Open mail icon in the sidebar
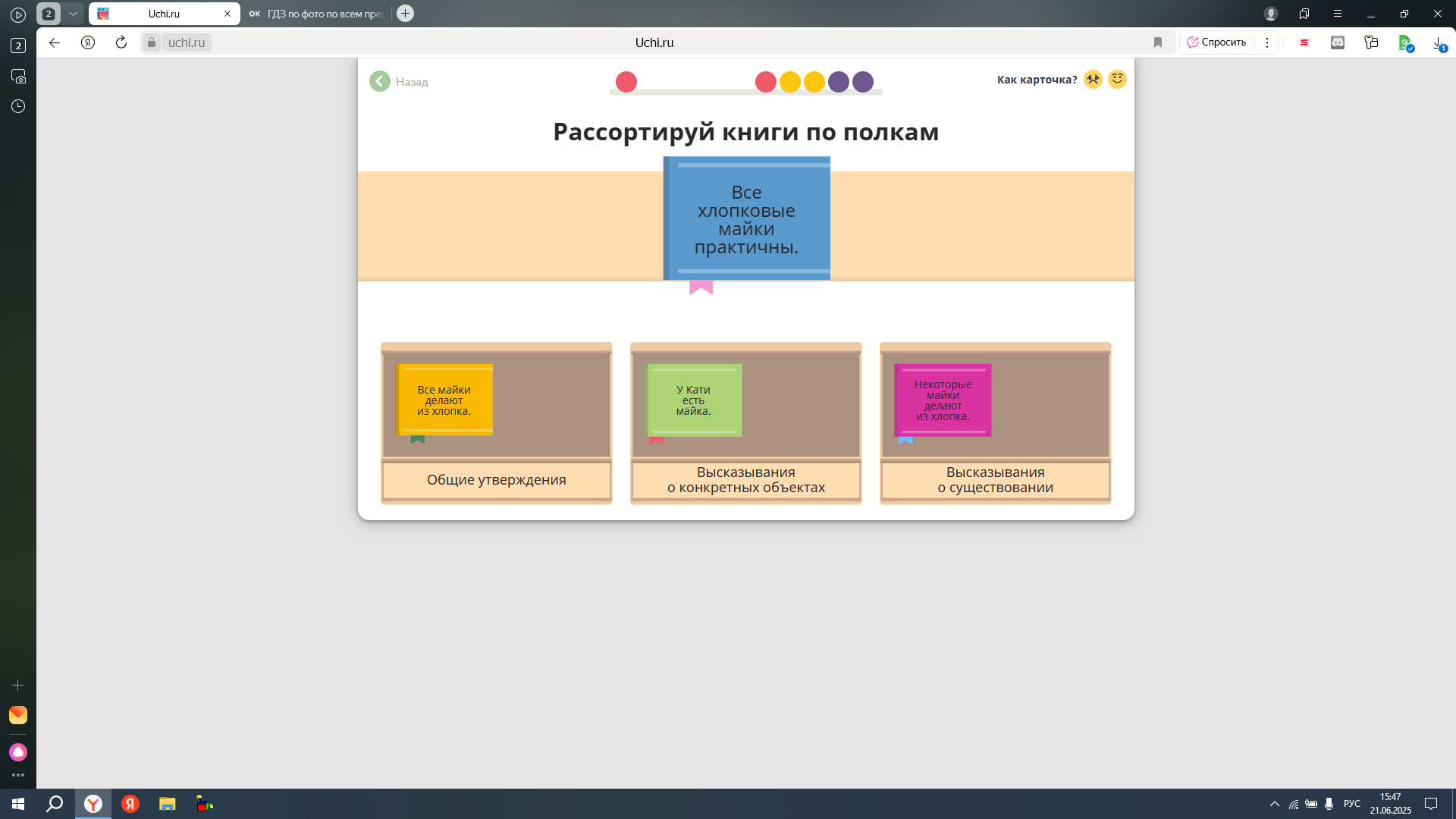Screen dimensions: 1456x819 pyautogui.click(x=18, y=715)
